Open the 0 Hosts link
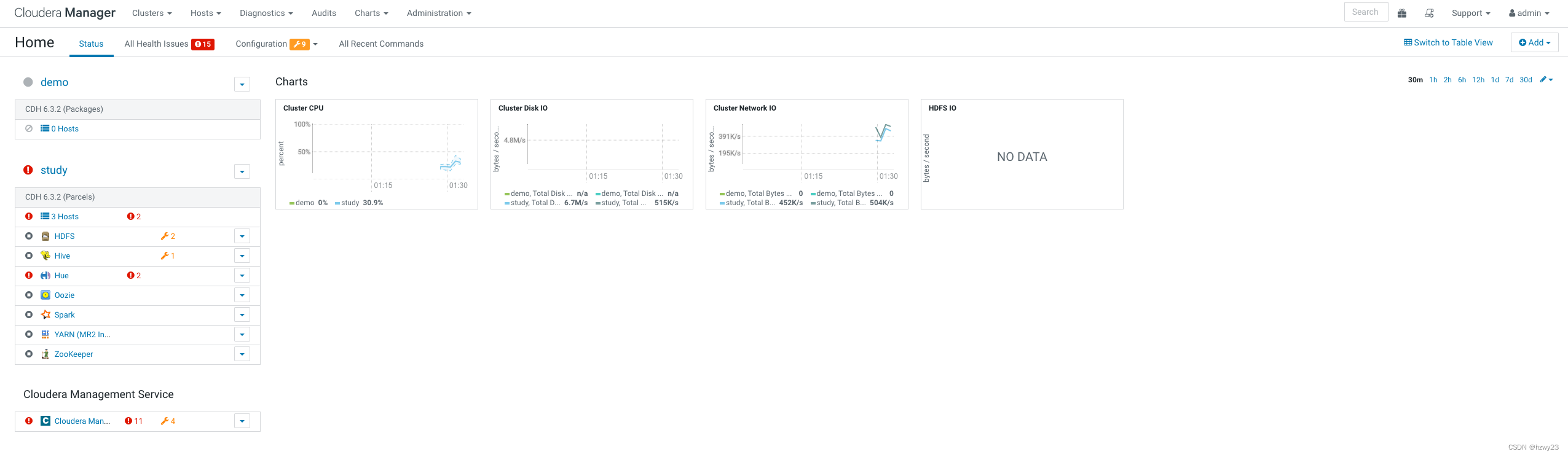Image resolution: width=1568 pixels, height=457 pixels. (x=60, y=129)
